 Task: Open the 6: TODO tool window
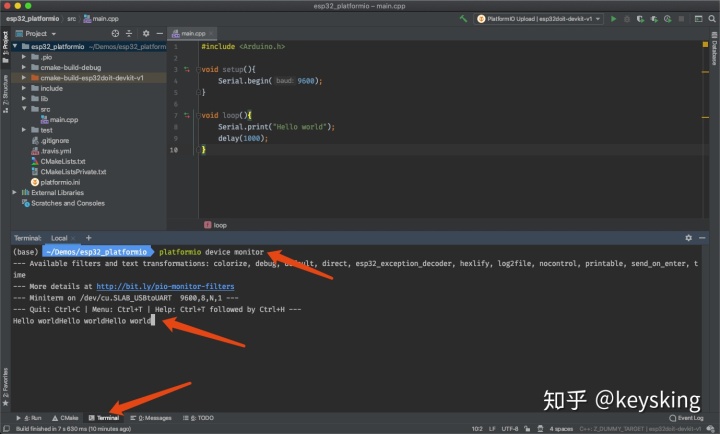point(198,418)
